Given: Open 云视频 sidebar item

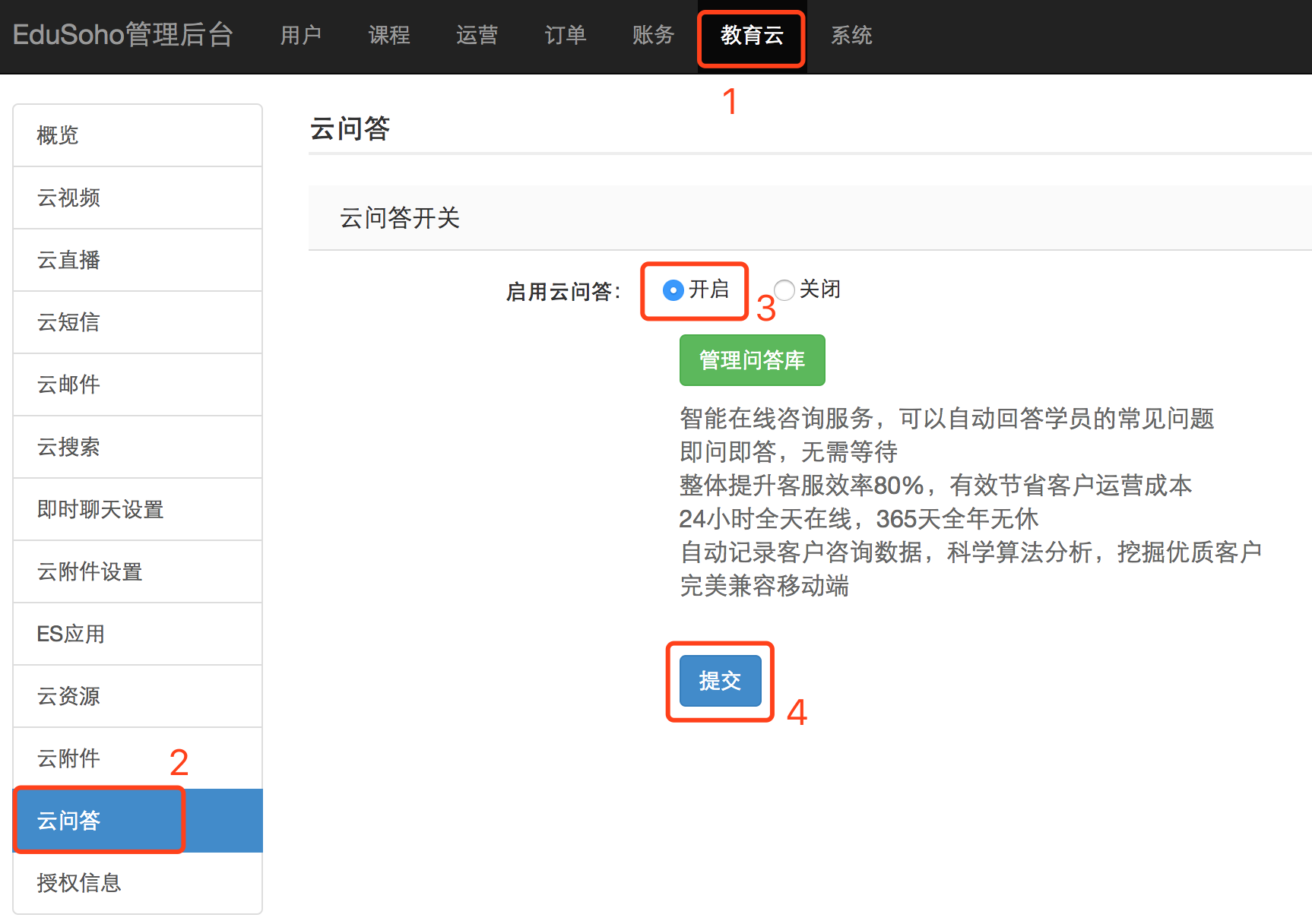Looking at the screenshot, I should 138,198.
